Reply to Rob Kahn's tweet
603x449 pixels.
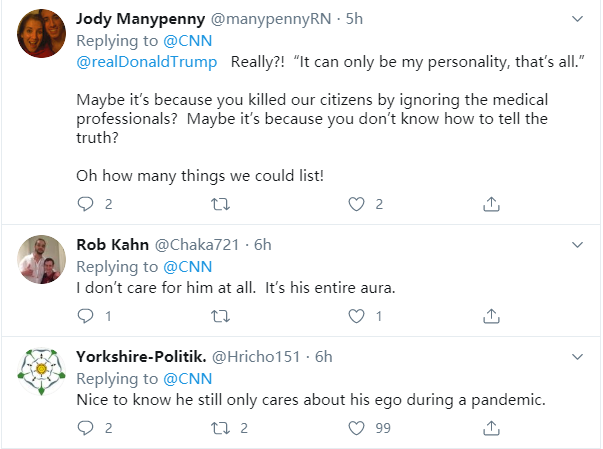[85, 316]
